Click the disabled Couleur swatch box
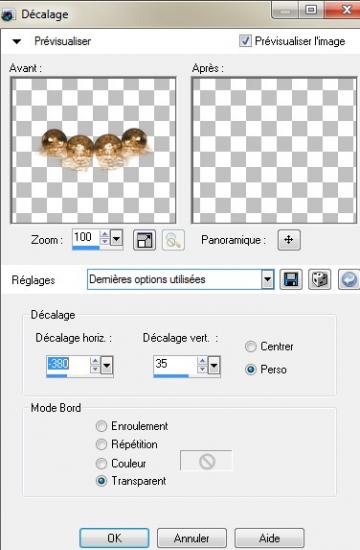The image size is (360, 550). point(206,461)
